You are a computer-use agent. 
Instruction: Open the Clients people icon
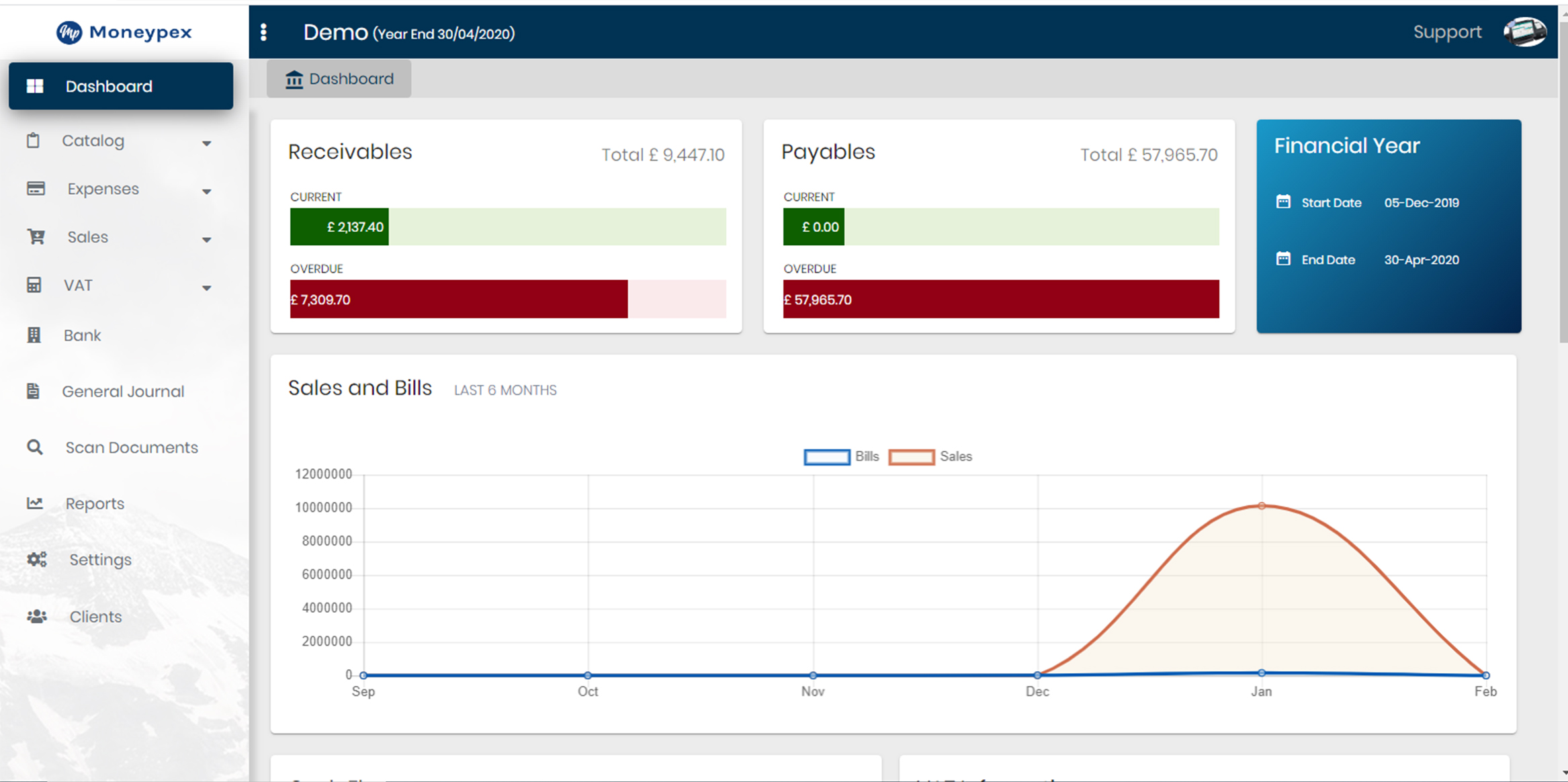[x=36, y=616]
